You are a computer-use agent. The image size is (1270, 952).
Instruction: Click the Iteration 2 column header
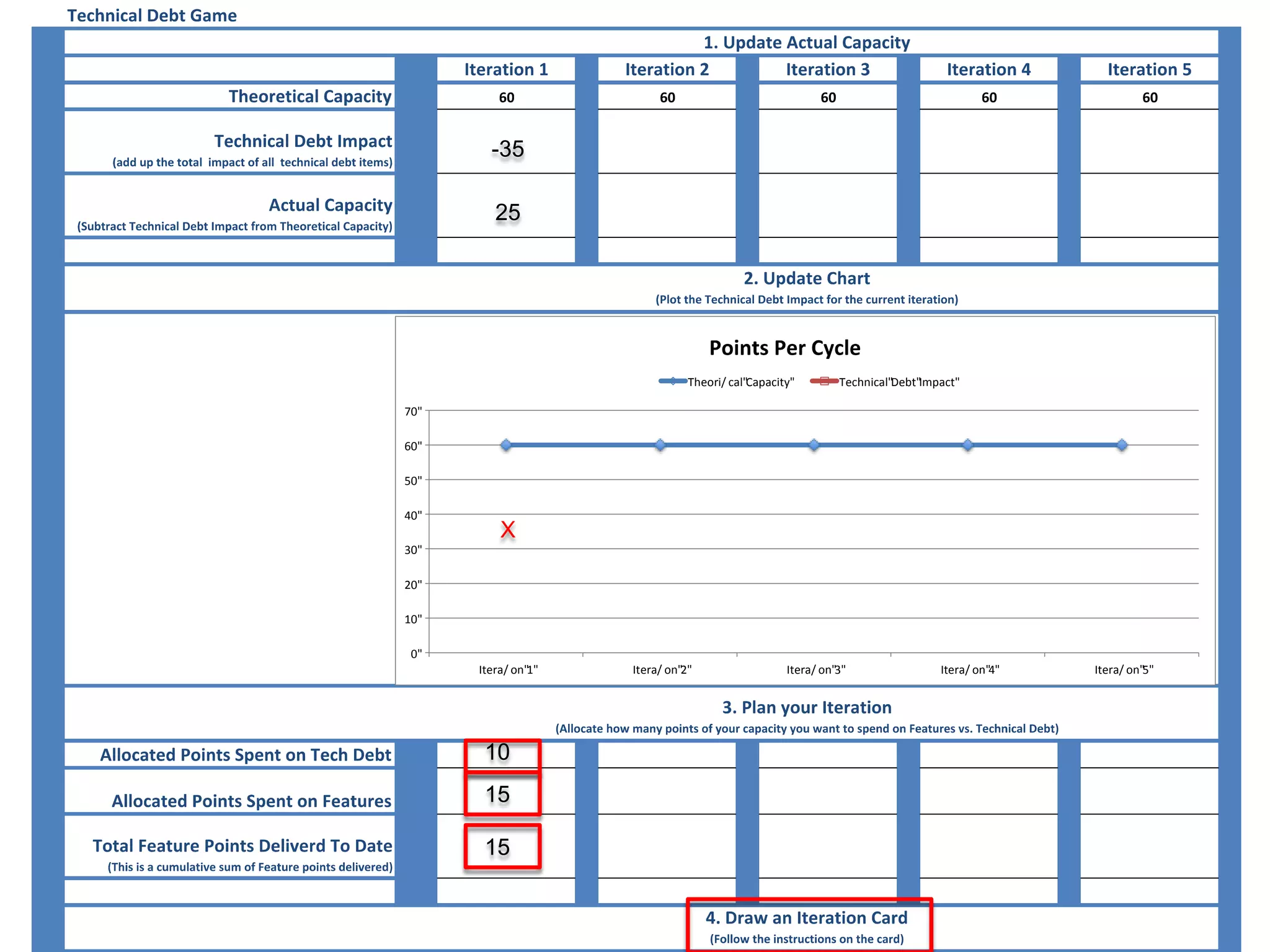(x=667, y=69)
